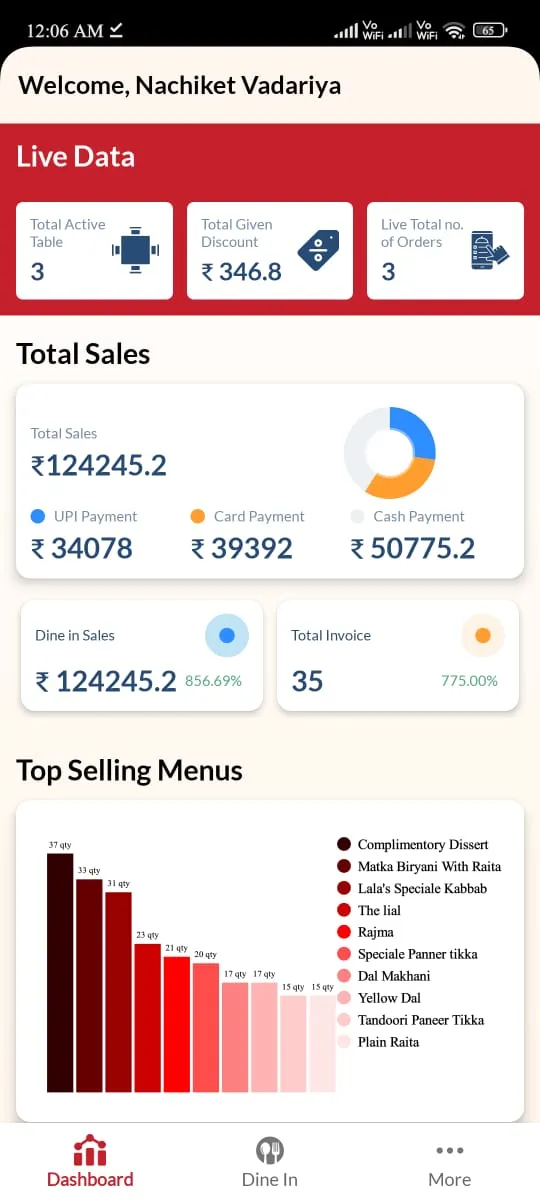Select the Rajma legend color swatch
Viewport: 540px width, 1200px height.
click(x=344, y=932)
